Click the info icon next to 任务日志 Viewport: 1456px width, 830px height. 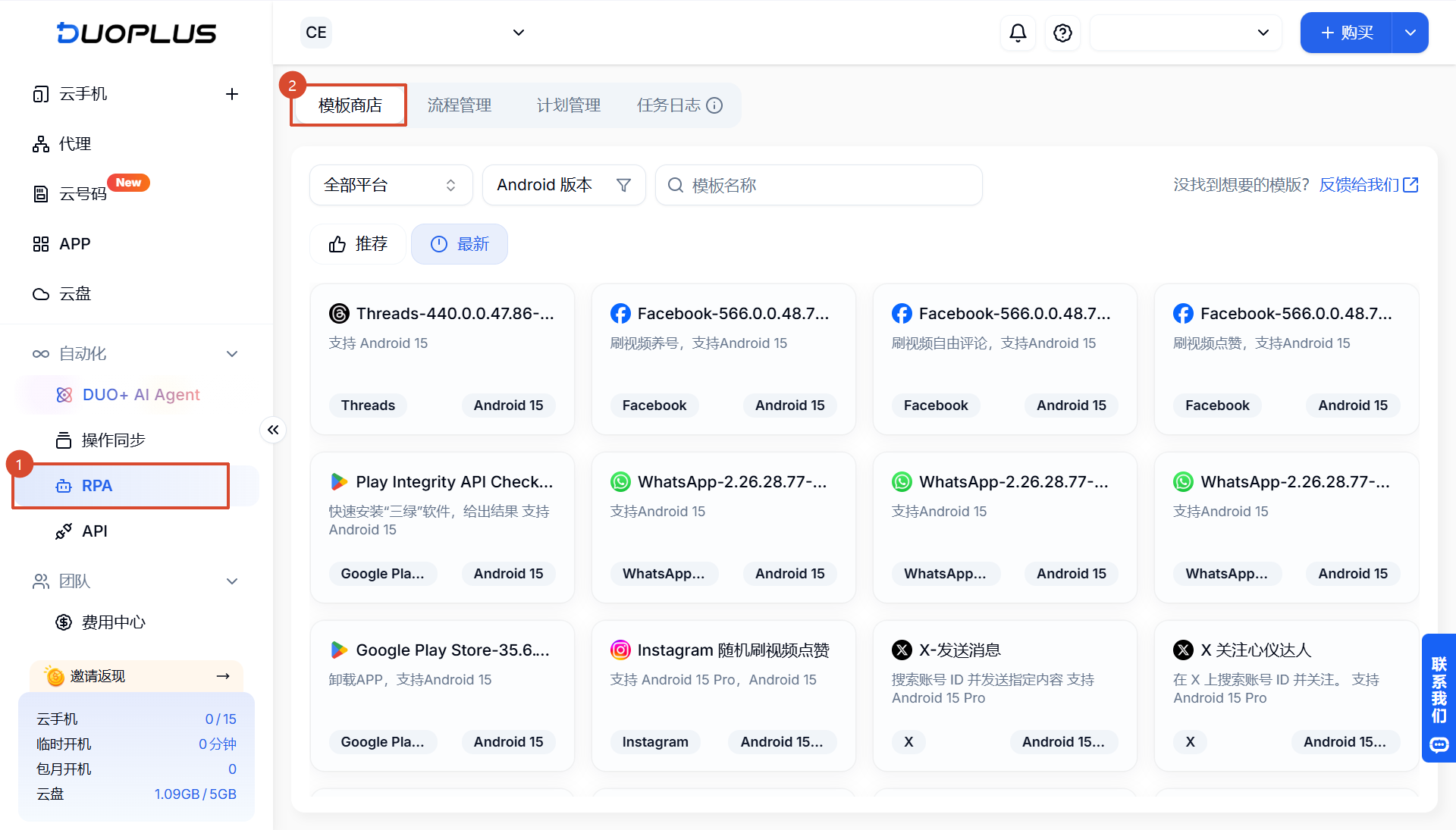714,105
